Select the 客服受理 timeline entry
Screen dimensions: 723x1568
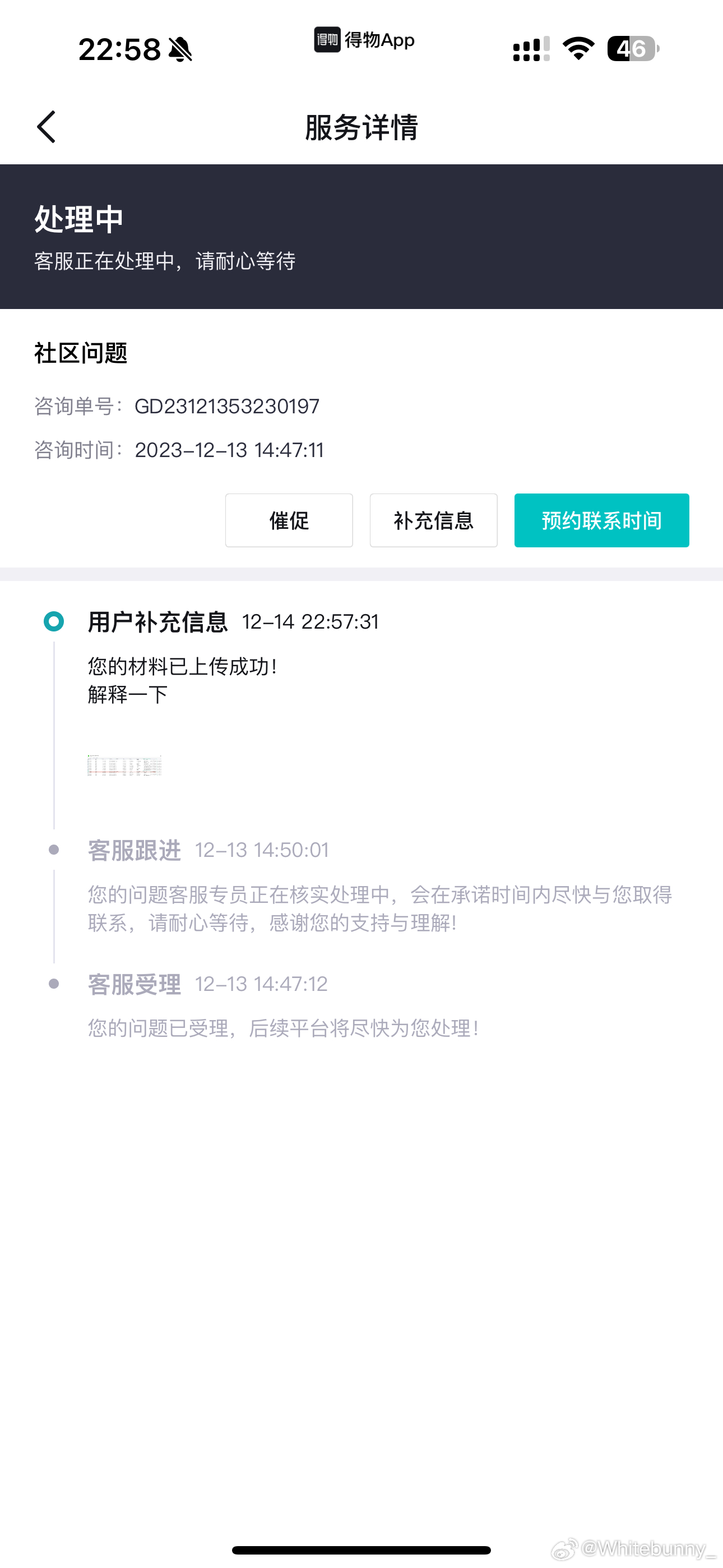[134, 984]
